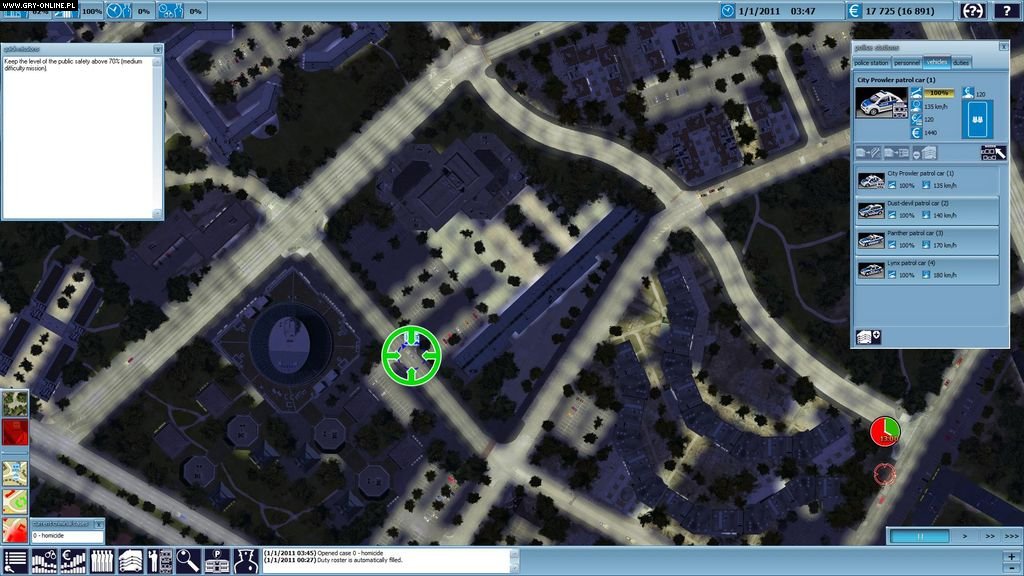Select the satellite map view thumbnail
This screenshot has width=1024, height=576.
pos(14,403)
